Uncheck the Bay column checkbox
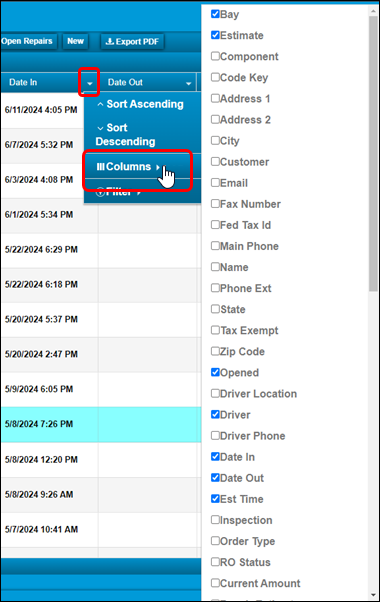The image size is (380, 602). tap(215, 14)
